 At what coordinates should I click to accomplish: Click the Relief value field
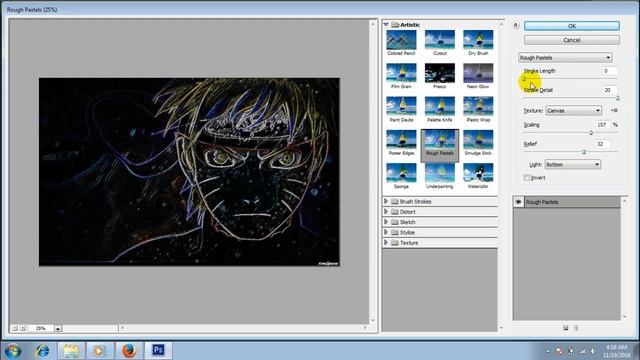click(x=602, y=144)
